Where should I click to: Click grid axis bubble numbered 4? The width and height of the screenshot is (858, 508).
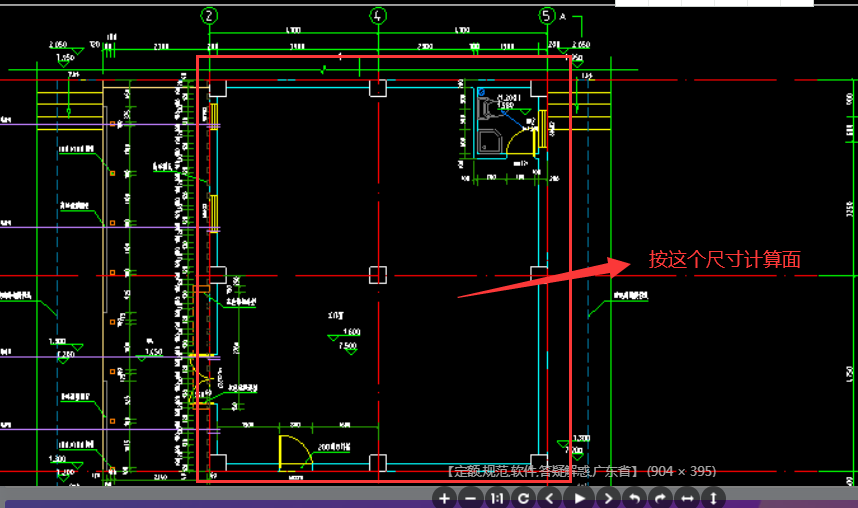378,15
